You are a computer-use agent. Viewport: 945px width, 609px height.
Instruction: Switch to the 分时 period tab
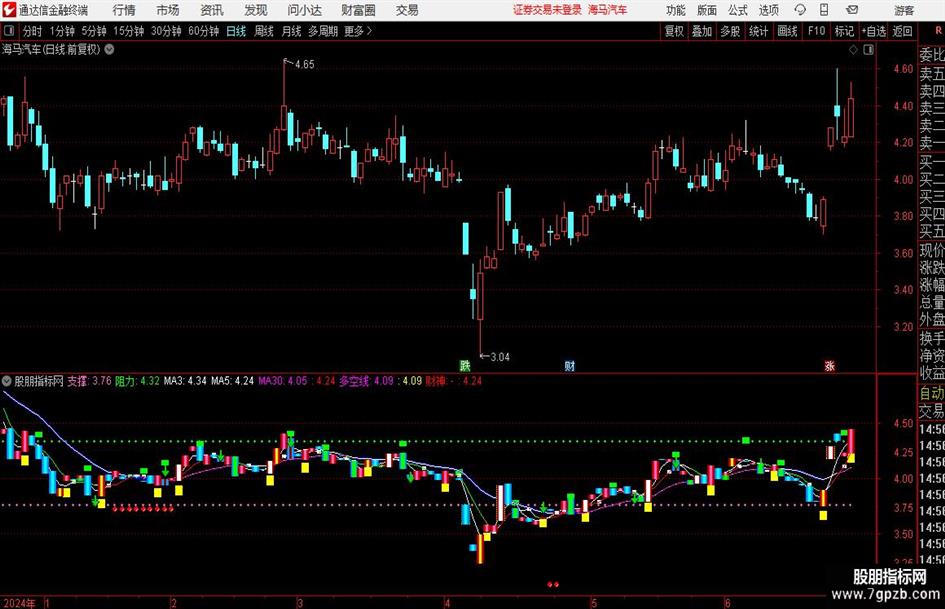click(33, 31)
